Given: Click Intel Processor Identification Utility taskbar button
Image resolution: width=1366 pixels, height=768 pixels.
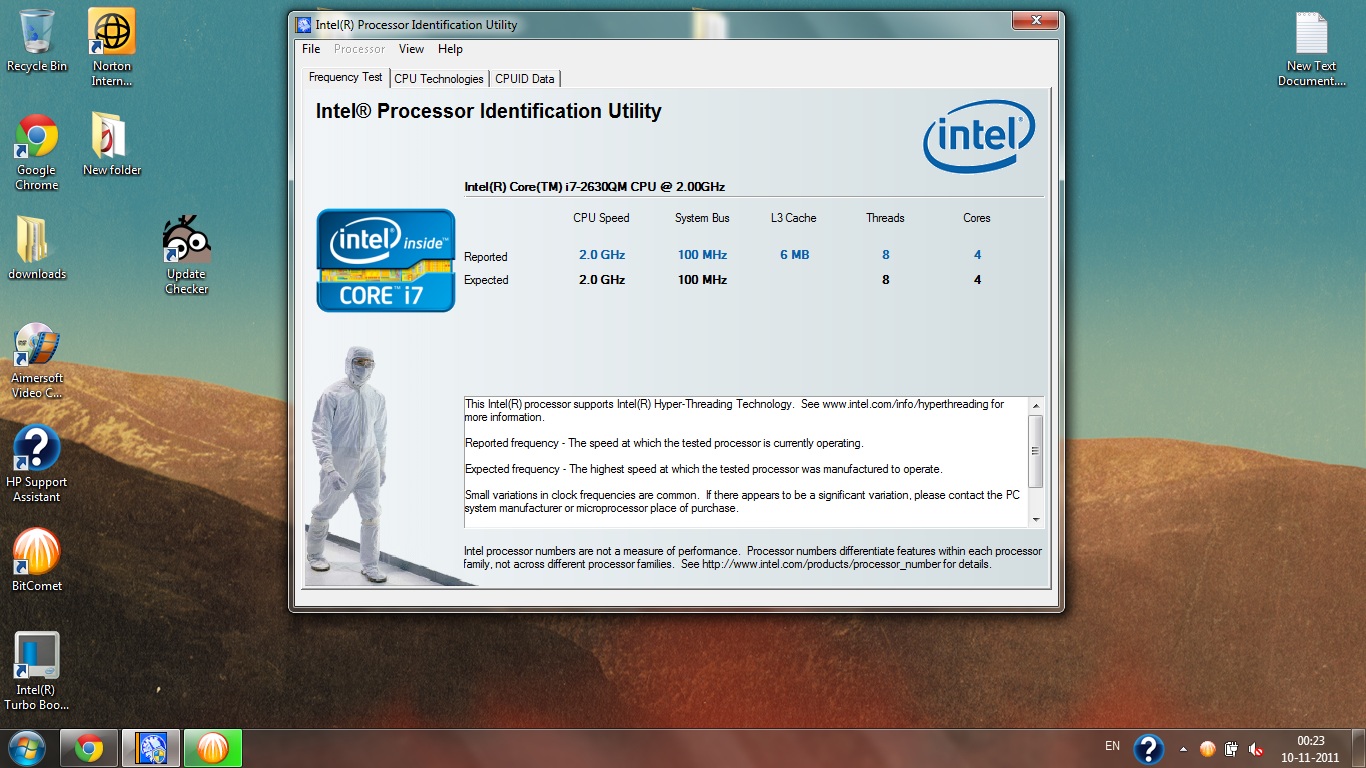Looking at the screenshot, I should 151,748.
